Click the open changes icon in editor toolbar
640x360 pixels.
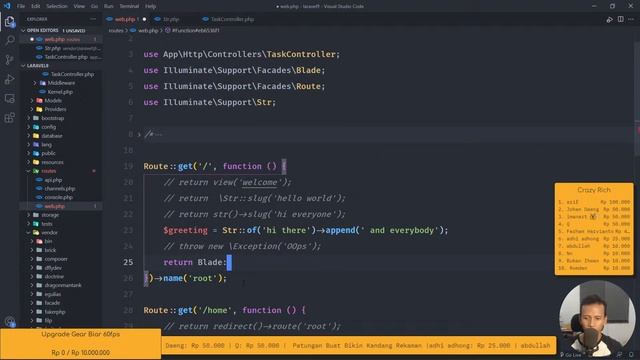pyautogui.click(x=609, y=19)
